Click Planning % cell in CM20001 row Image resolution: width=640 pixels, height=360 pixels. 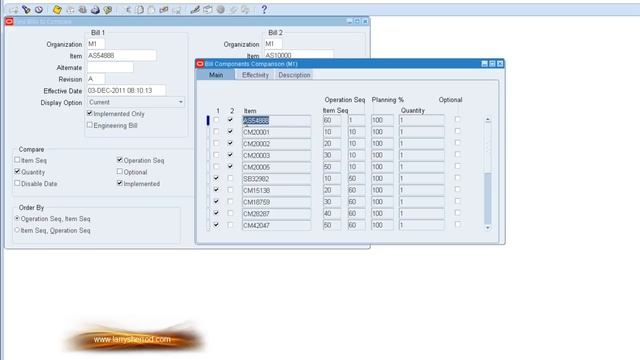[382, 132]
